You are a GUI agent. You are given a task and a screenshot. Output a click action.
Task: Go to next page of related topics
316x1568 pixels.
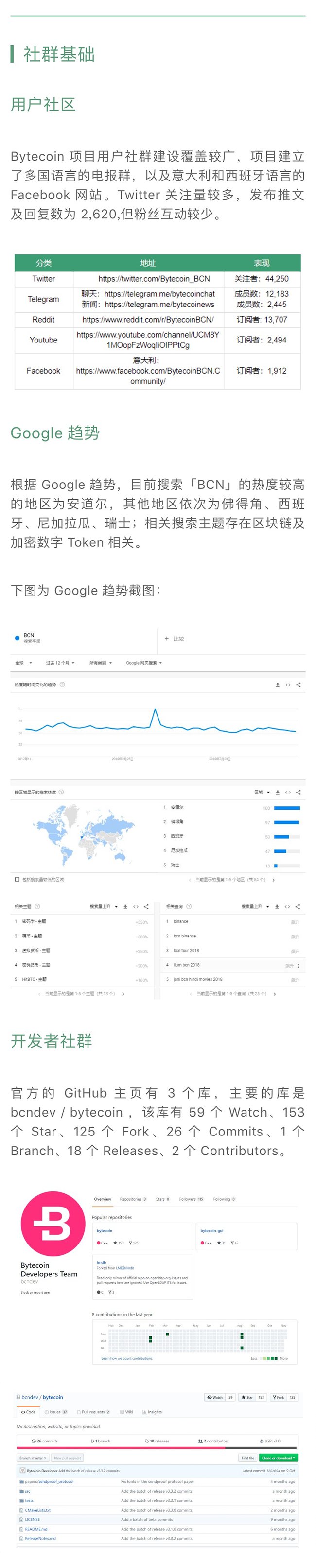point(123,994)
